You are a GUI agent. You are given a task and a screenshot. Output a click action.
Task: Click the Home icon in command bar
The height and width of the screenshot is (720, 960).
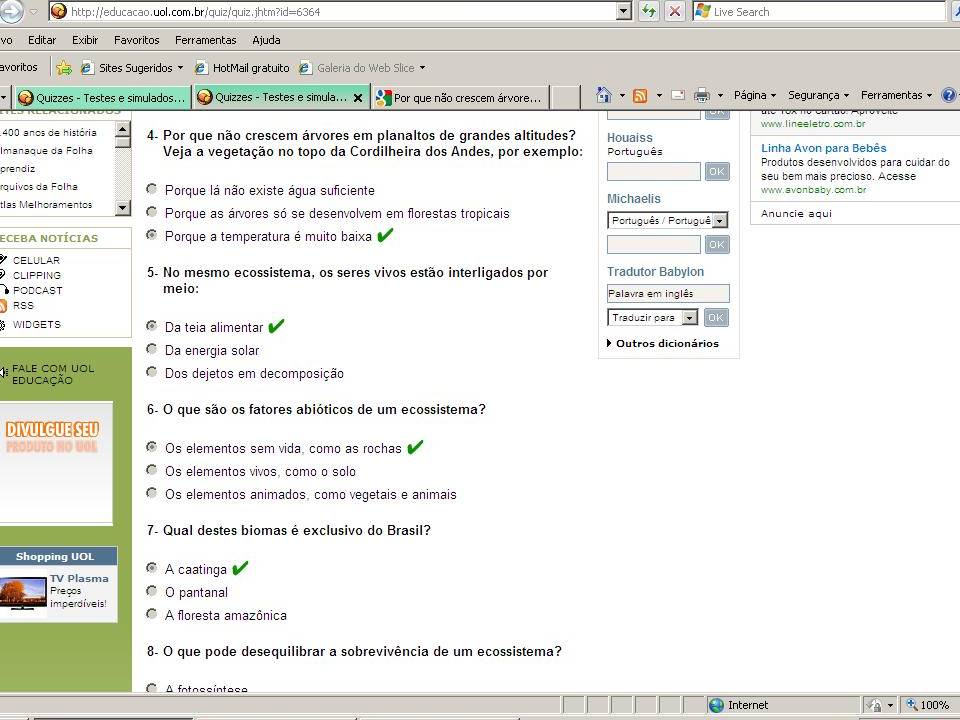tap(604, 95)
